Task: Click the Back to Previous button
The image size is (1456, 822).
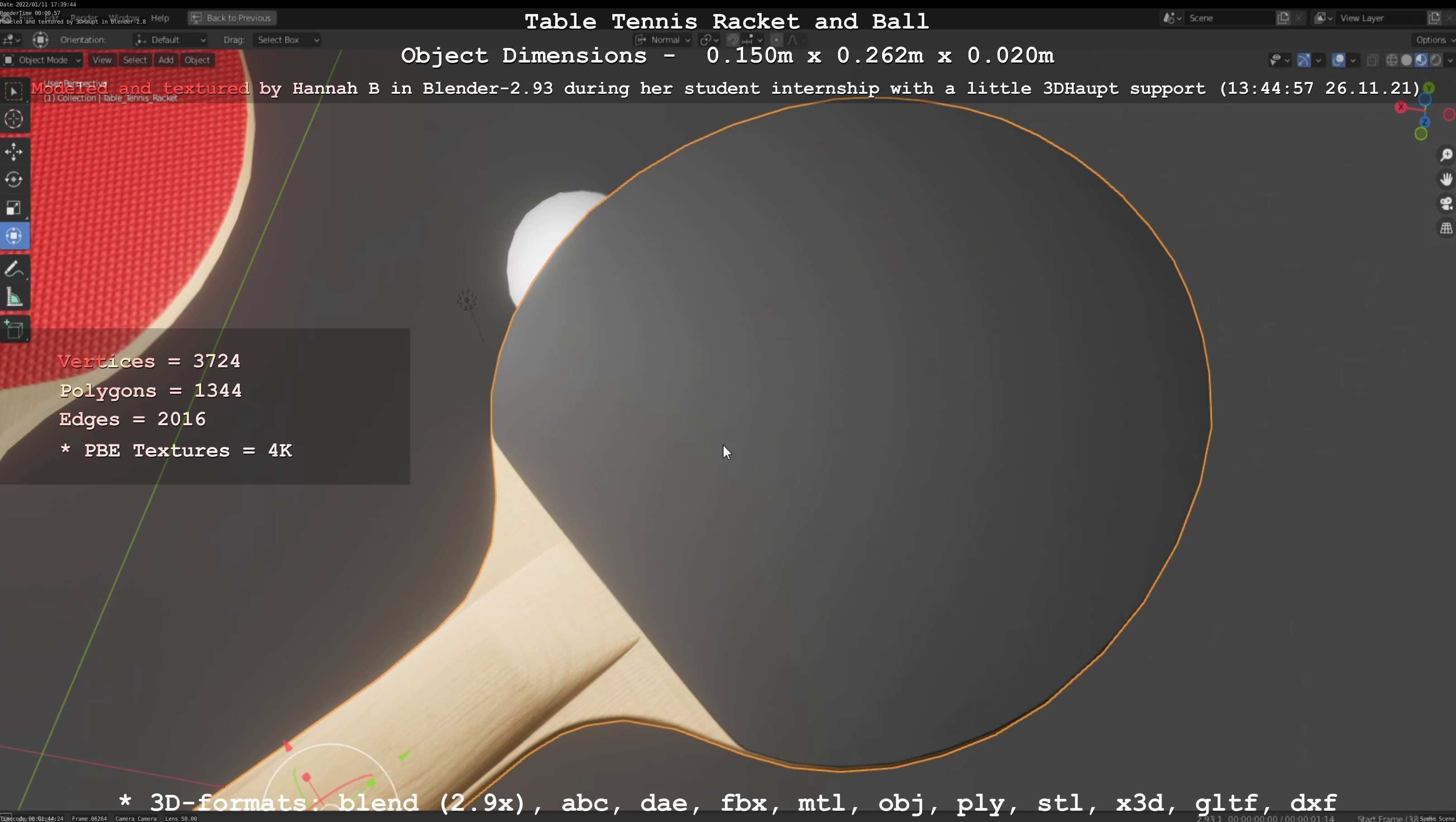Action: pyautogui.click(x=232, y=18)
